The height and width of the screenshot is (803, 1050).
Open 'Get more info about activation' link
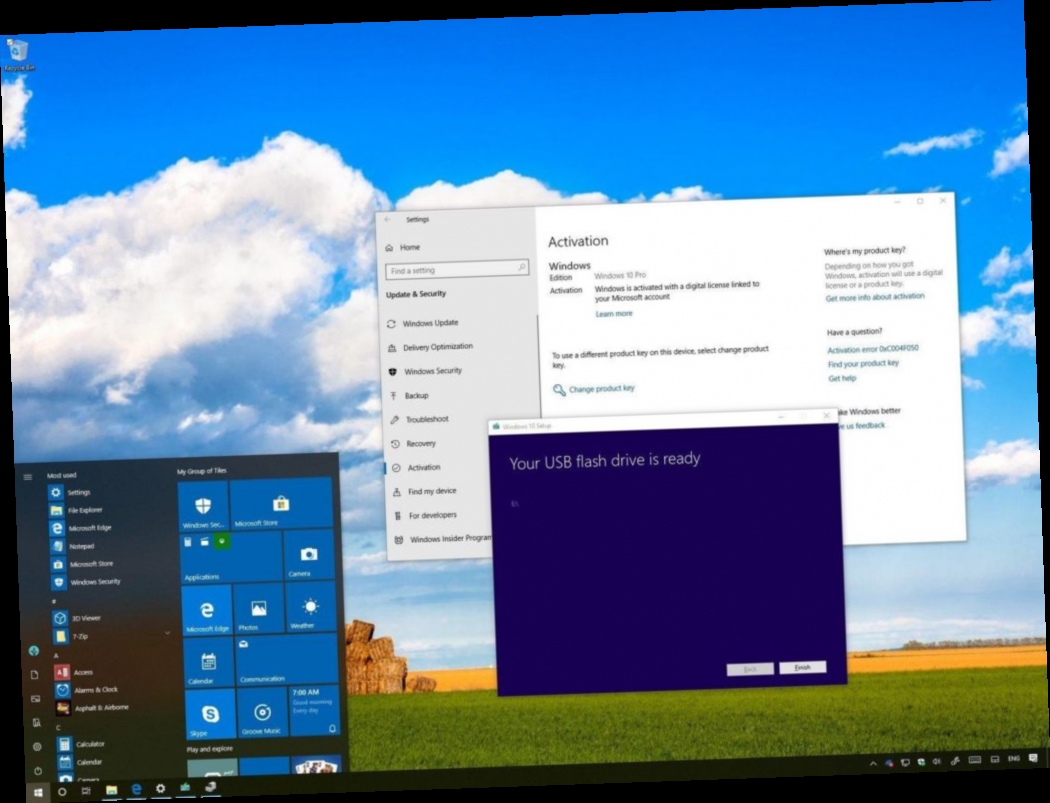[x=875, y=297]
